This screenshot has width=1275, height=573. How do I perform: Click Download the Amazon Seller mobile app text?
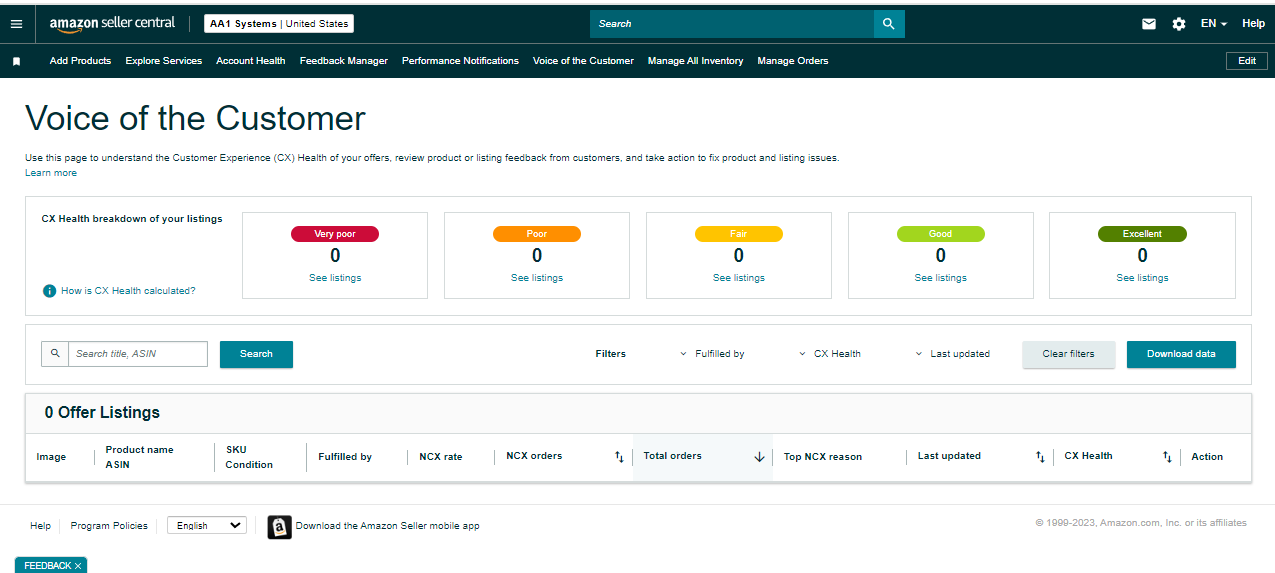click(x=387, y=526)
